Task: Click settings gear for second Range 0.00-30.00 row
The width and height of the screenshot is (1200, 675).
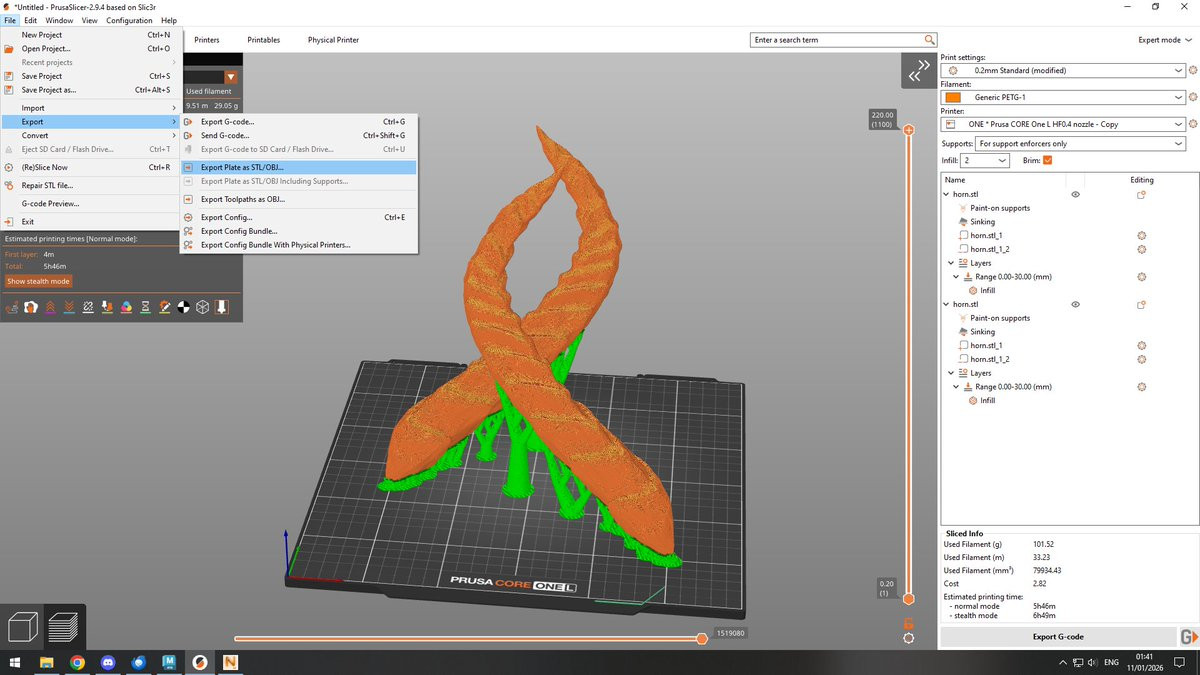Action: coord(1141,387)
